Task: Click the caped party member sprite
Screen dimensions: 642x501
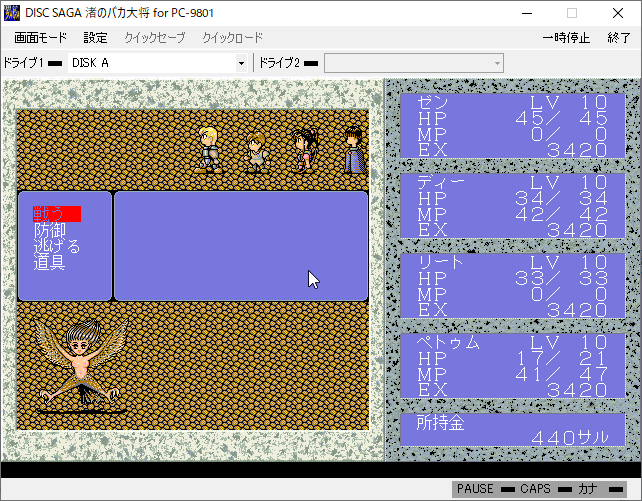Action: tap(354, 149)
